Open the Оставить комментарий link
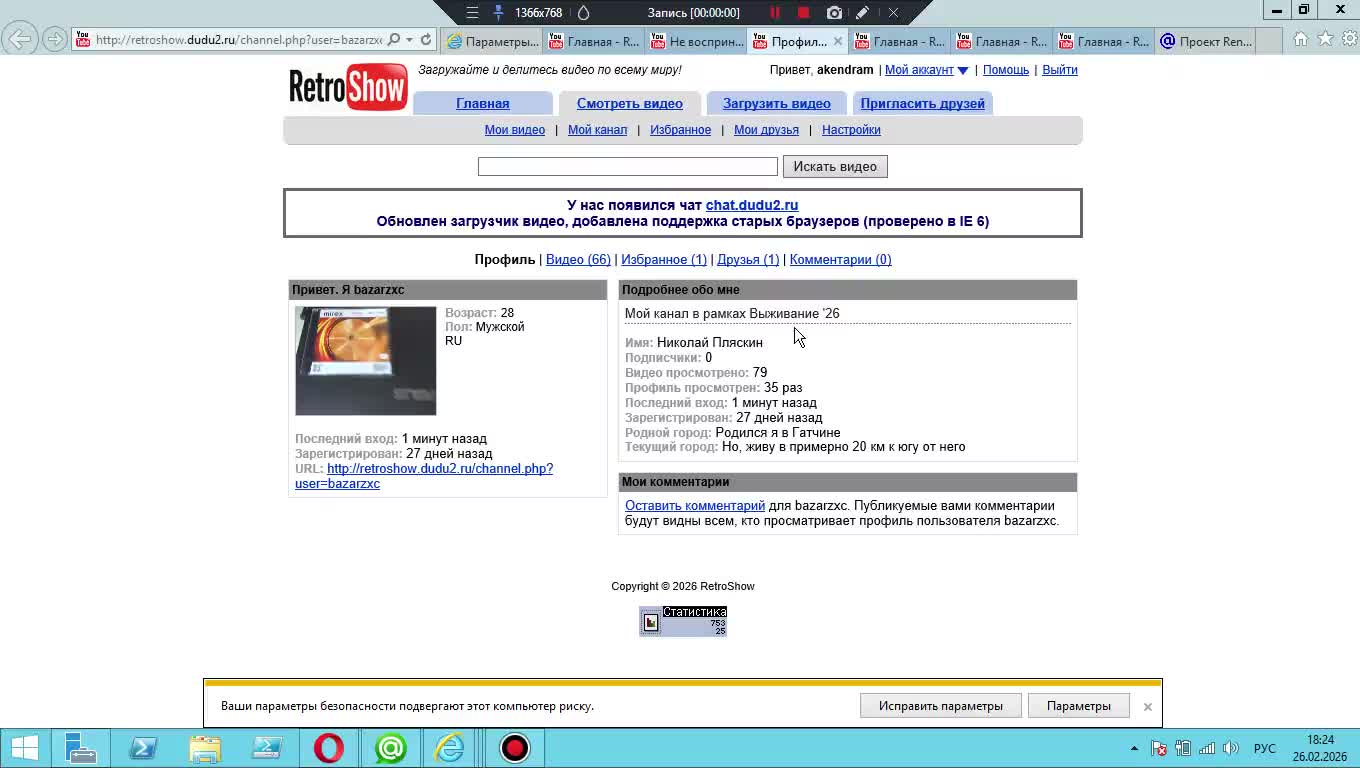Screen dimensions: 1360x768 [x=694, y=506]
